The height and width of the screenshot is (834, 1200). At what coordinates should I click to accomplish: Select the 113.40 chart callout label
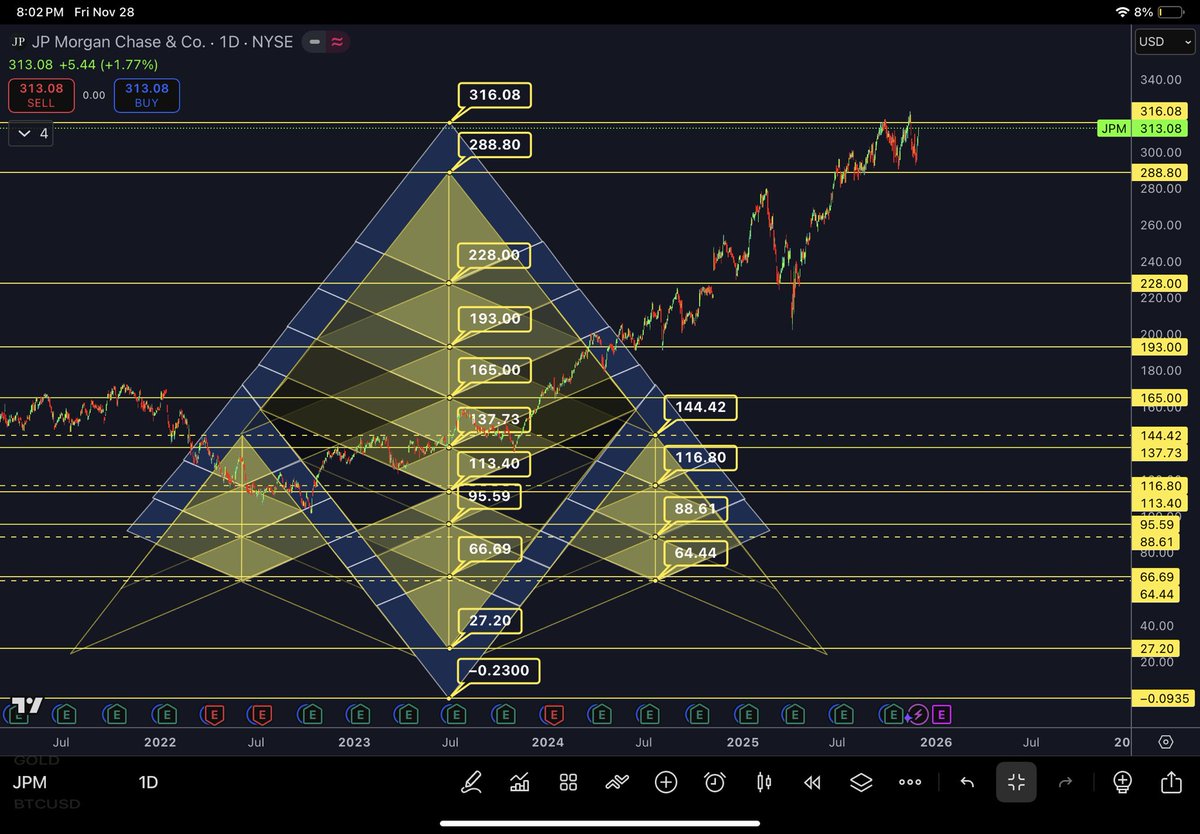494,463
